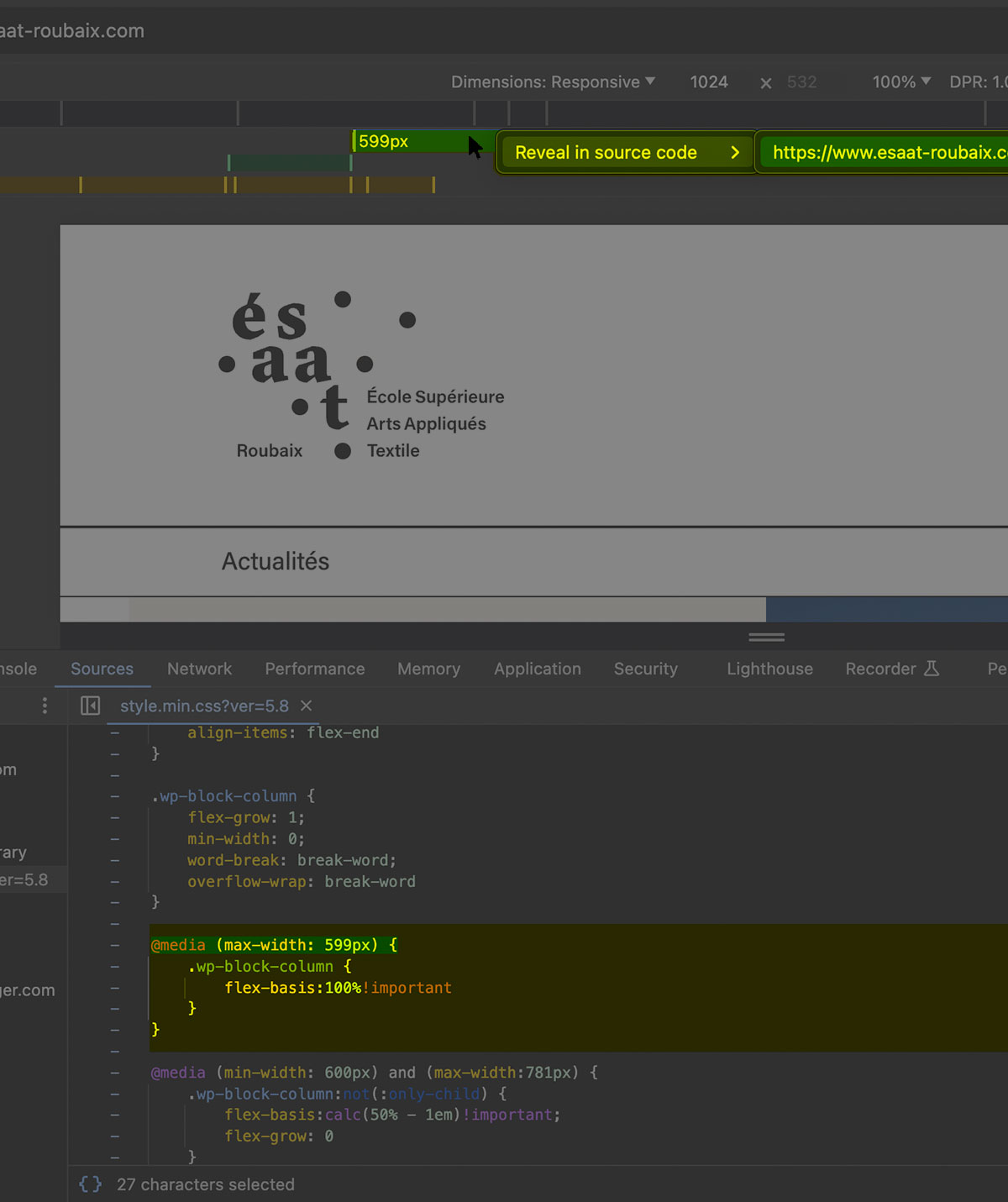Toggle the navigator sidebar panel icon
Viewport: 1008px width, 1202px height.
click(x=90, y=706)
